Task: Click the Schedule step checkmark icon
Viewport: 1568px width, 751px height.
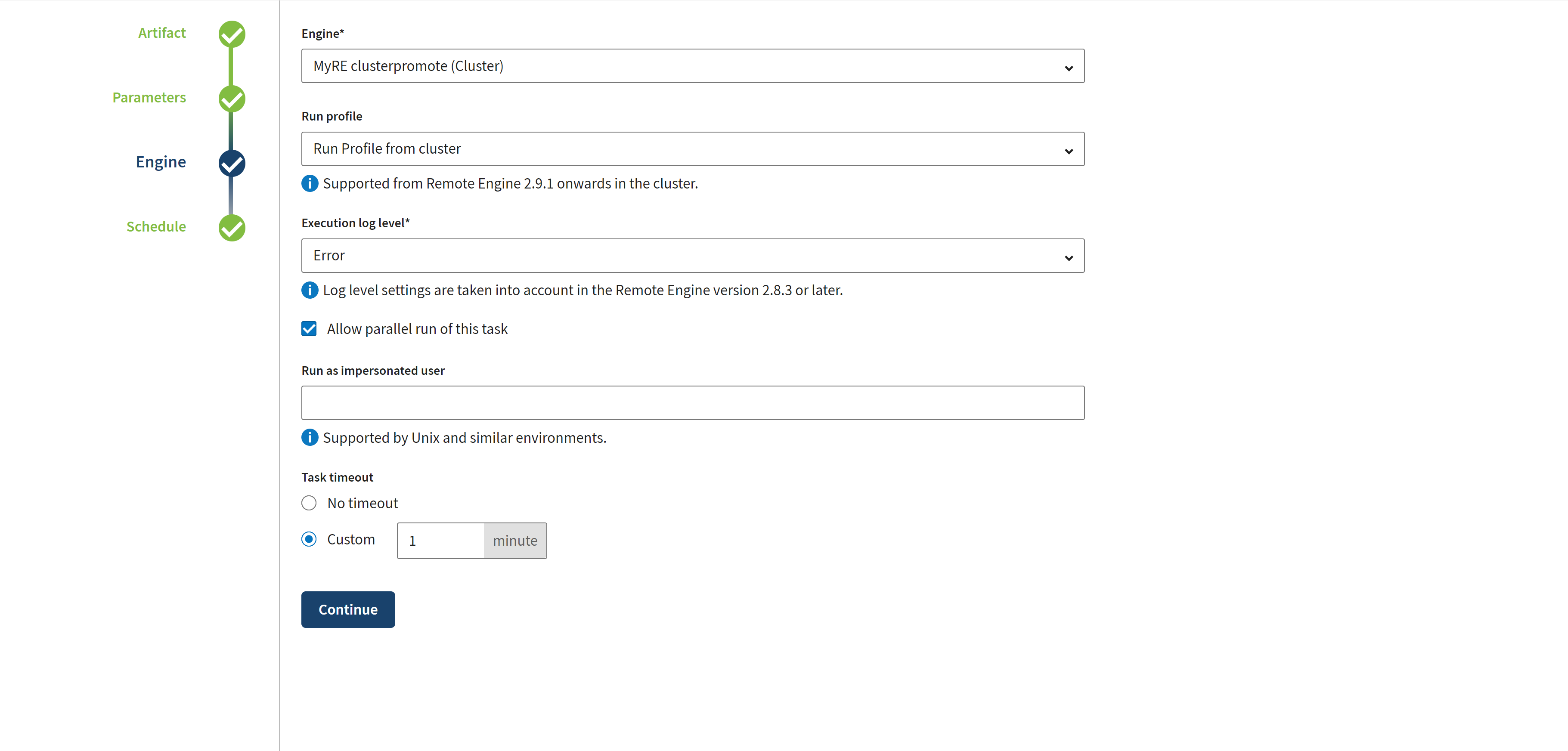Action: click(x=232, y=228)
